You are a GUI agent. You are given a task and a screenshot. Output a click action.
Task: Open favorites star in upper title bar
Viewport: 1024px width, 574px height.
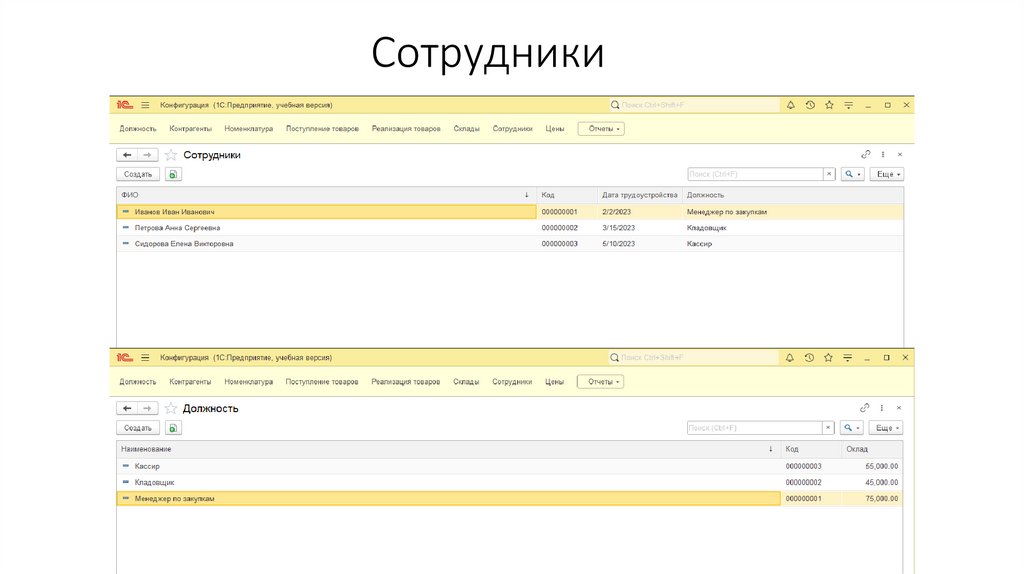[x=829, y=105]
